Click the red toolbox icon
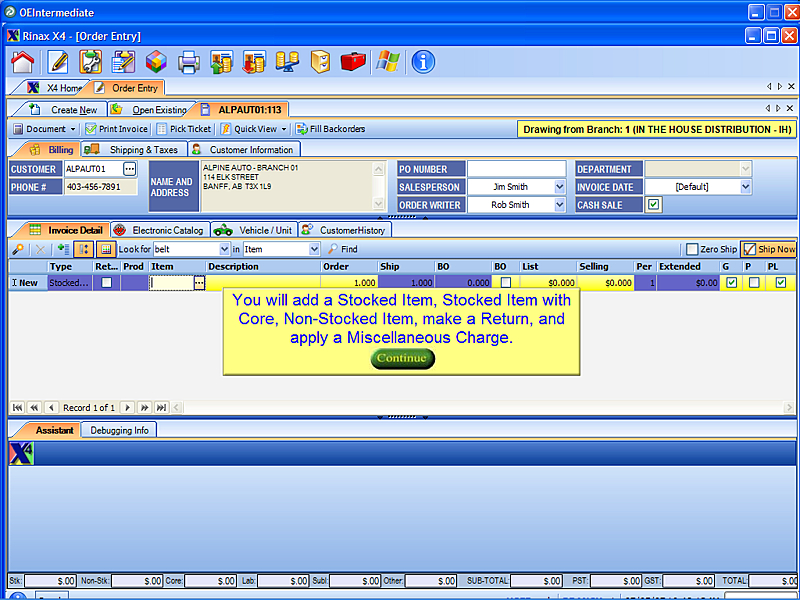The image size is (800, 600). point(353,62)
